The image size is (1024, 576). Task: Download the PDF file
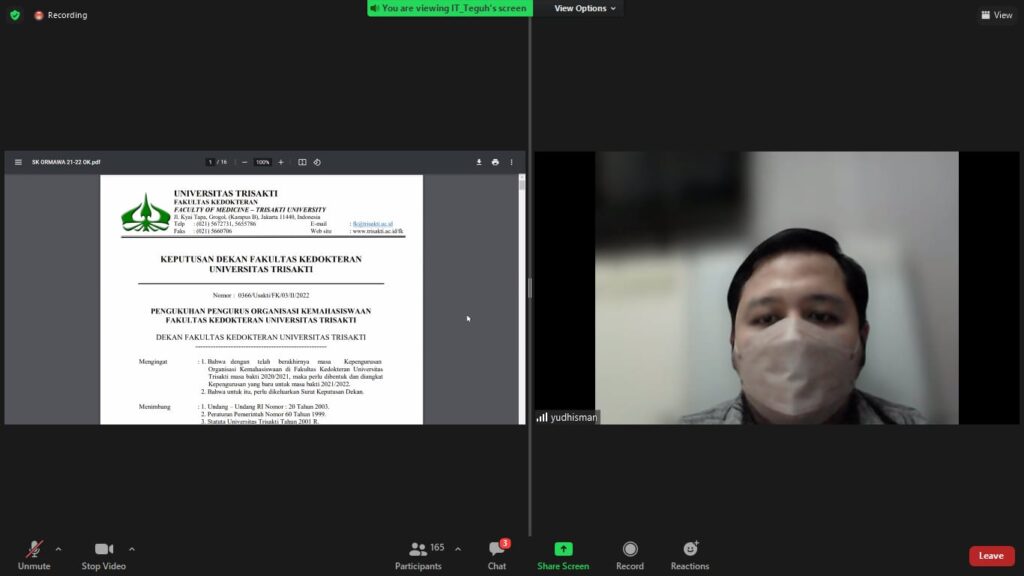pos(479,162)
